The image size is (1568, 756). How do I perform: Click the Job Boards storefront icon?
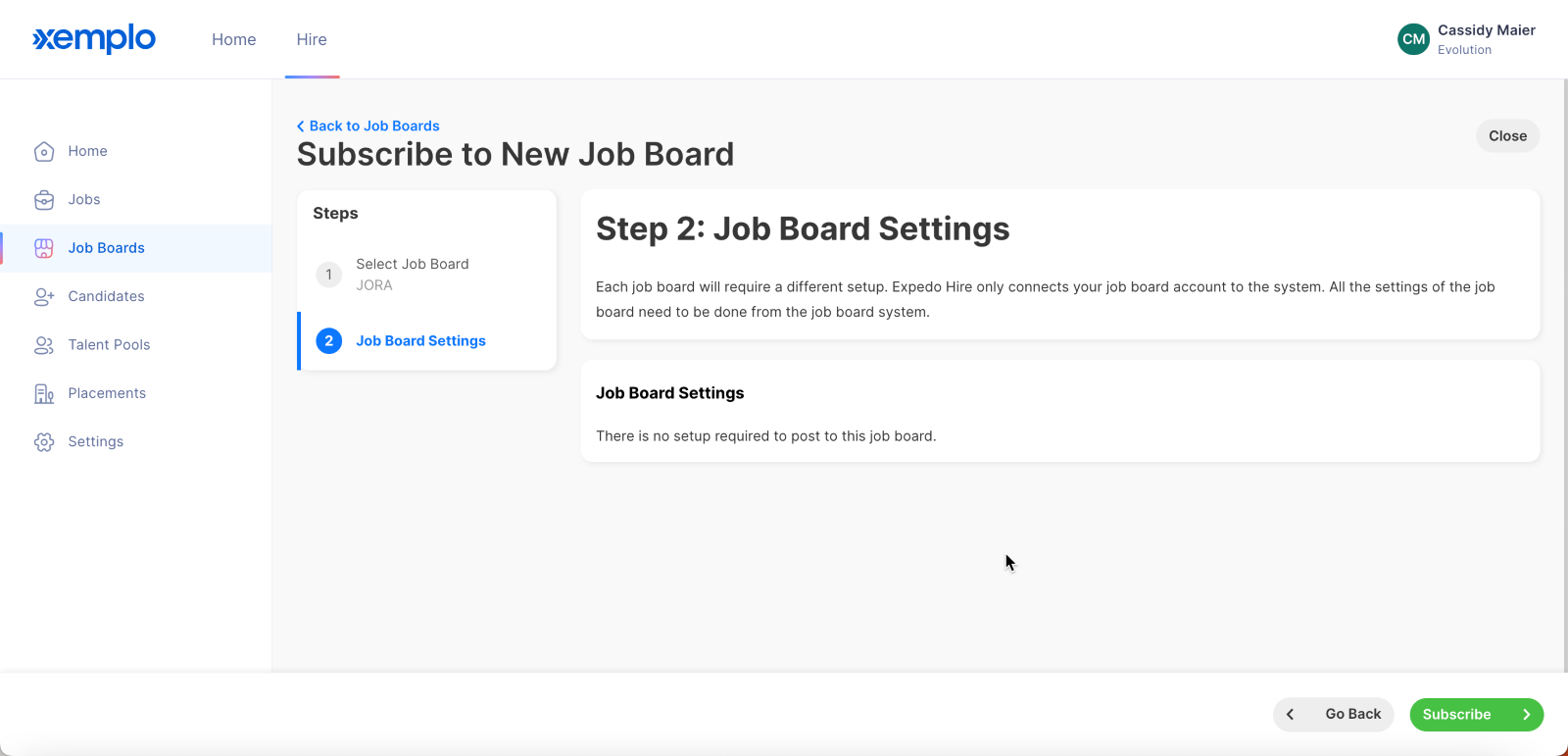(44, 248)
